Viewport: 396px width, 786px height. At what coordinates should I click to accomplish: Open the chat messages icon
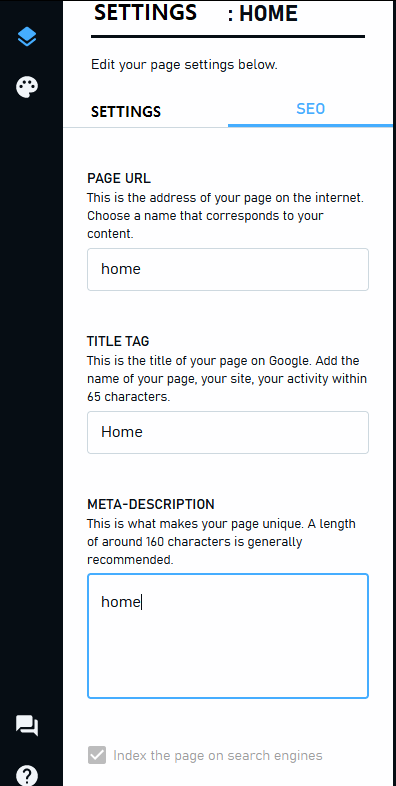pyautogui.click(x=27, y=725)
